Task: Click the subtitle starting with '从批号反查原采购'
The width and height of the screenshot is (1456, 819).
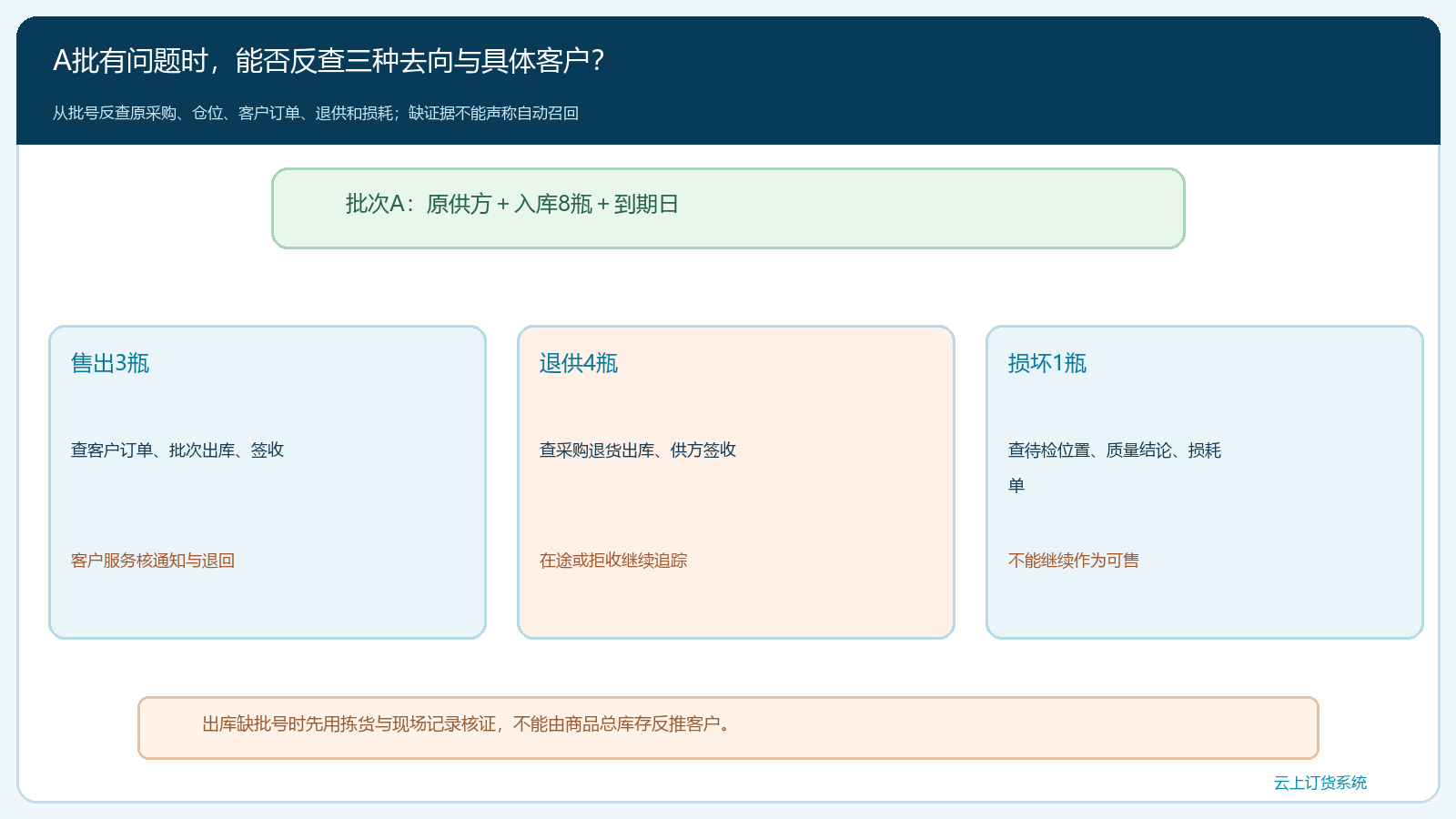Action: pos(316,113)
